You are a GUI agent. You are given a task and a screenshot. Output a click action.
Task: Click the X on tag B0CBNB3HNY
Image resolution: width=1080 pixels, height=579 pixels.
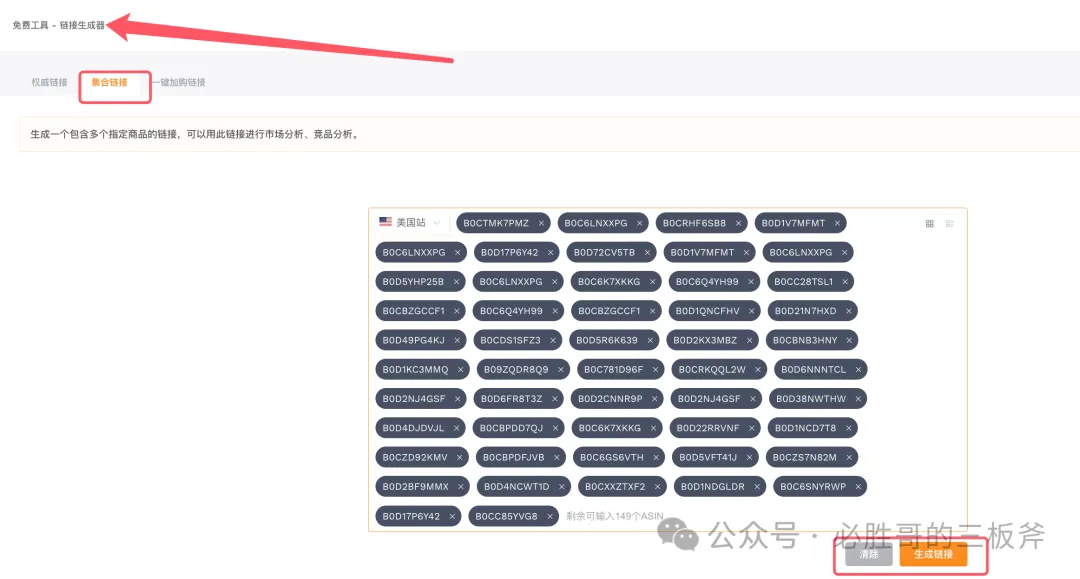[849, 340]
